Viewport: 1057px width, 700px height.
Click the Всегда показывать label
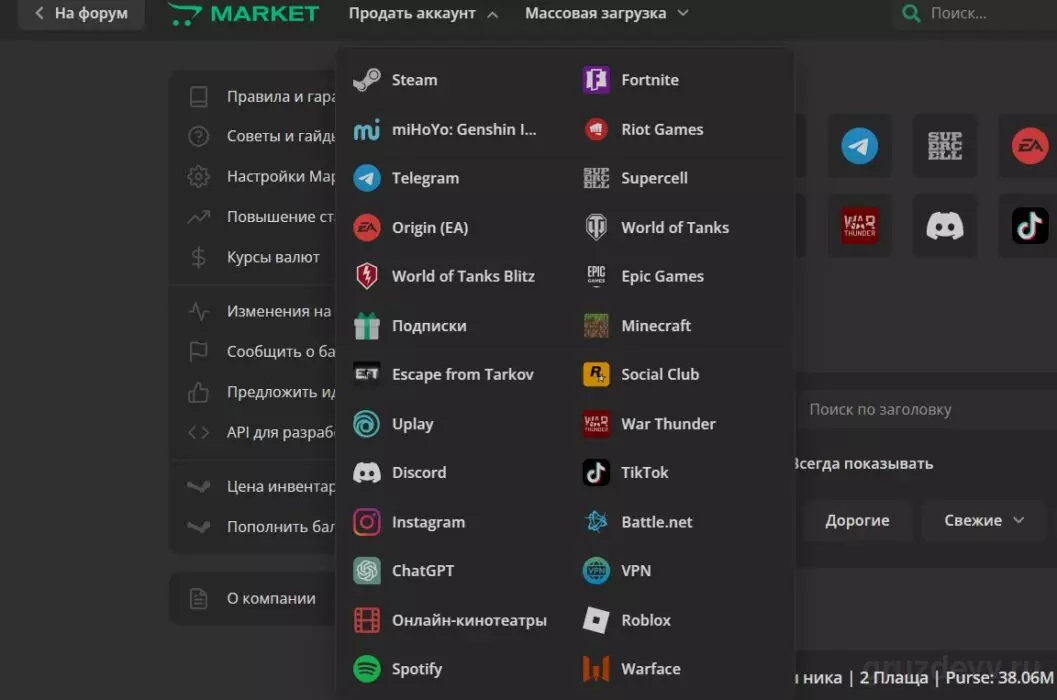tap(864, 464)
